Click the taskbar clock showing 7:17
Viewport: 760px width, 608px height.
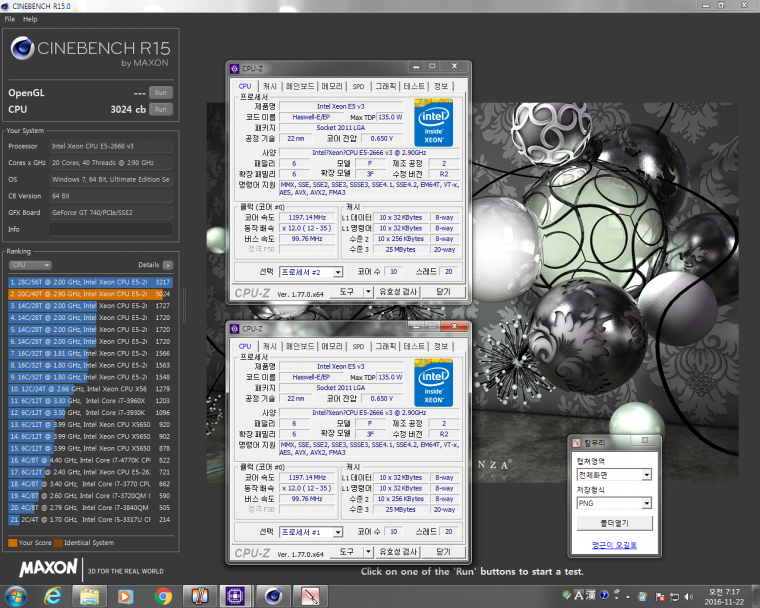click(x=724, y=597)
